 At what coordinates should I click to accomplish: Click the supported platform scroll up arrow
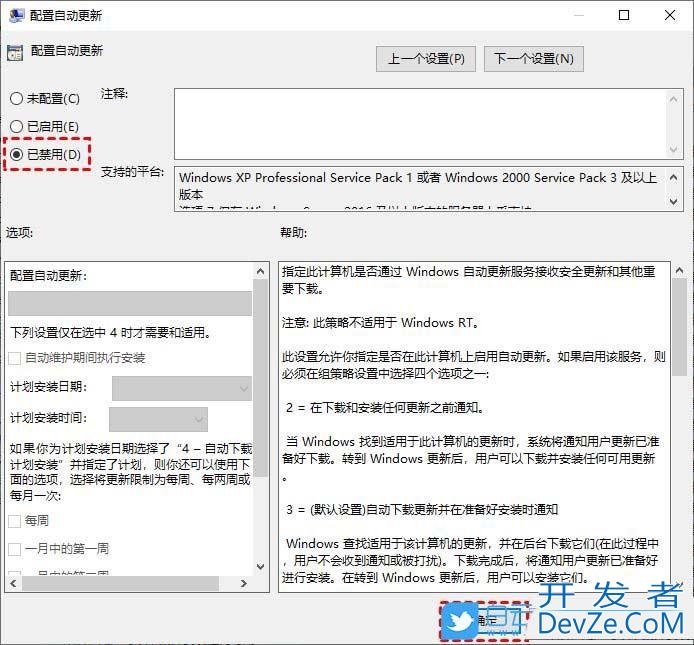tap(674, 178)
